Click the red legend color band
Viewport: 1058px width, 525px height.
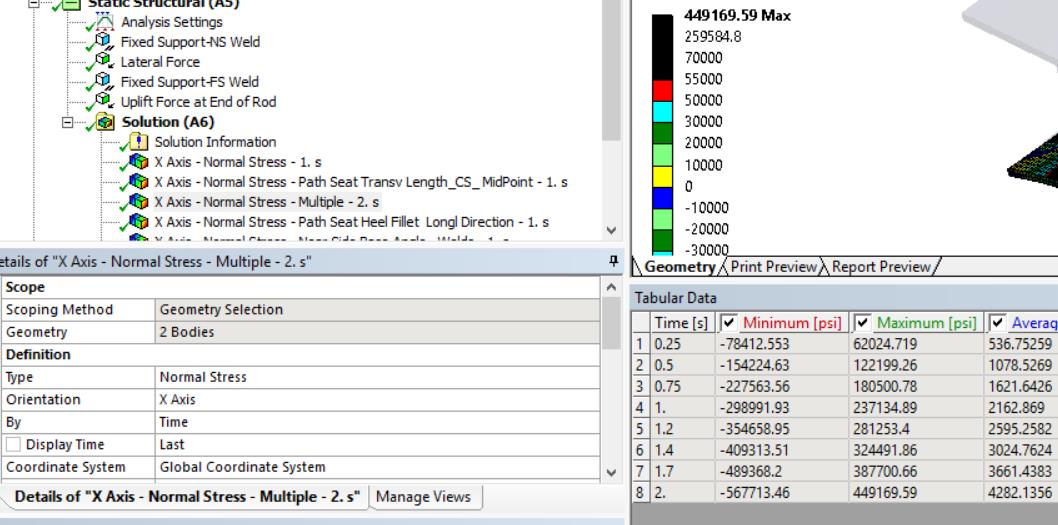663,91
